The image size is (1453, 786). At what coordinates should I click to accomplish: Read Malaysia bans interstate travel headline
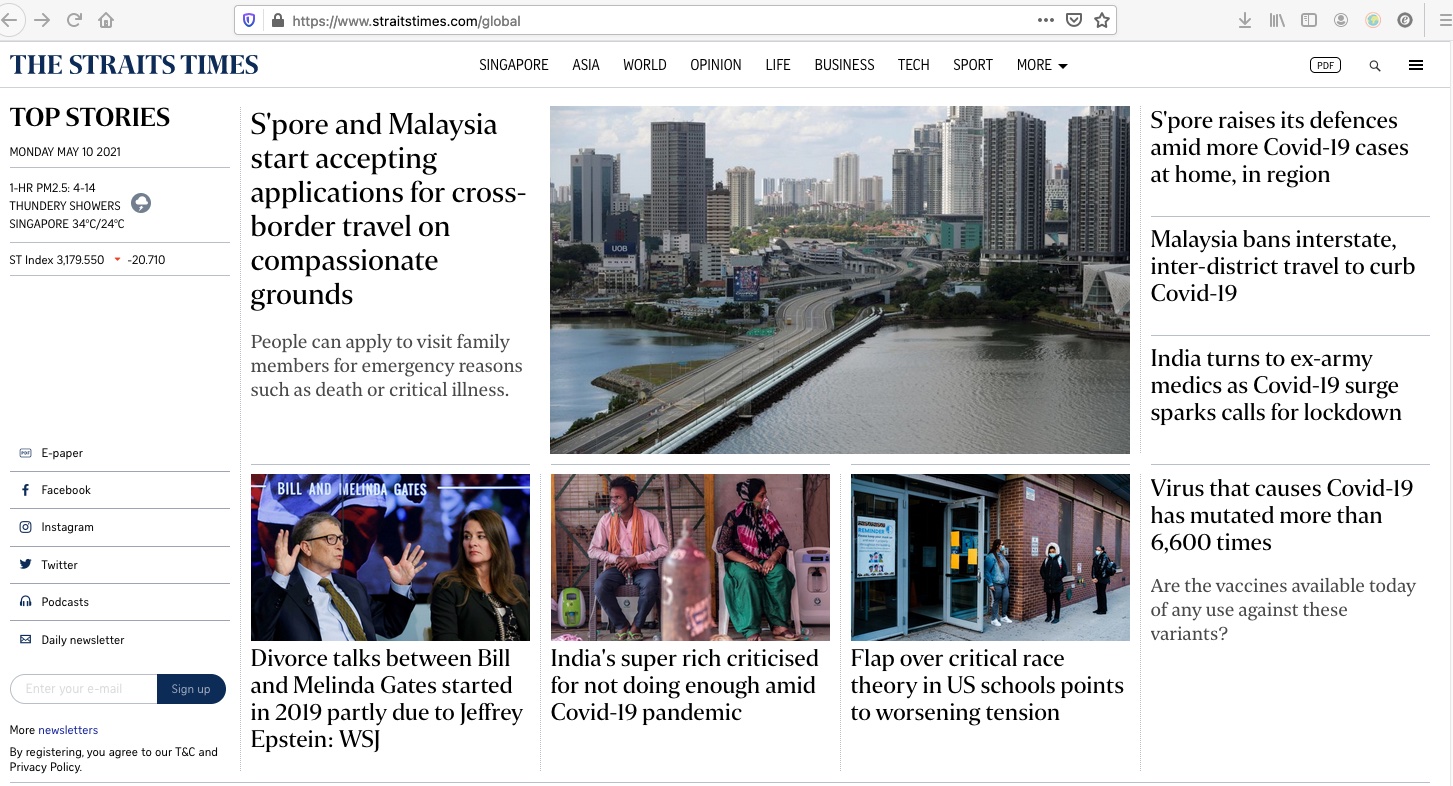1282,266
